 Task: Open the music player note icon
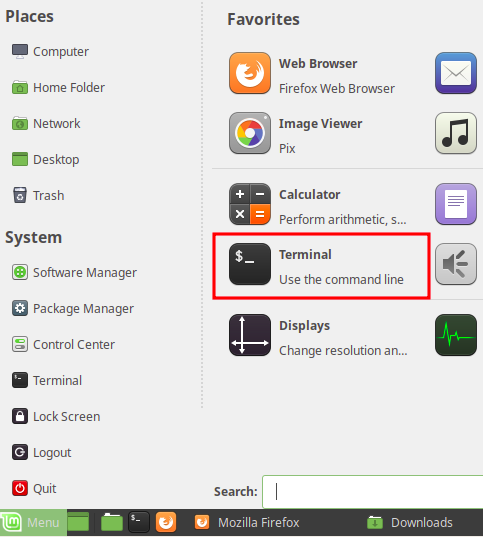456,133
